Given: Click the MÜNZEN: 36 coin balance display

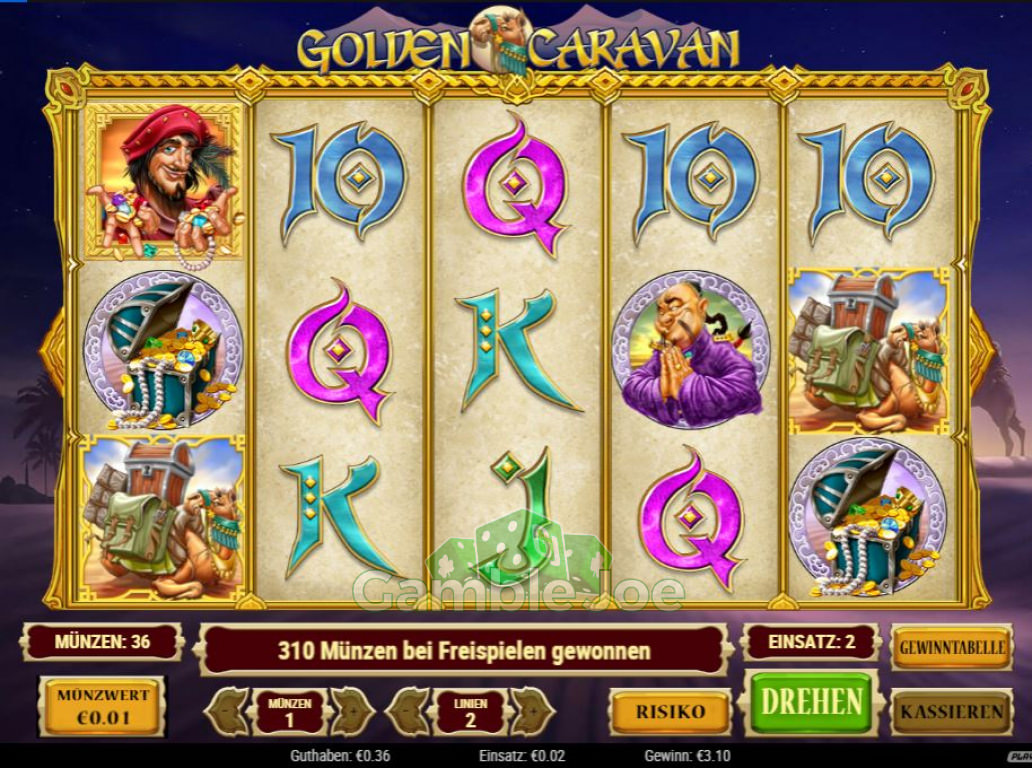Looking at the screenshot, I should tap(103, 642).
